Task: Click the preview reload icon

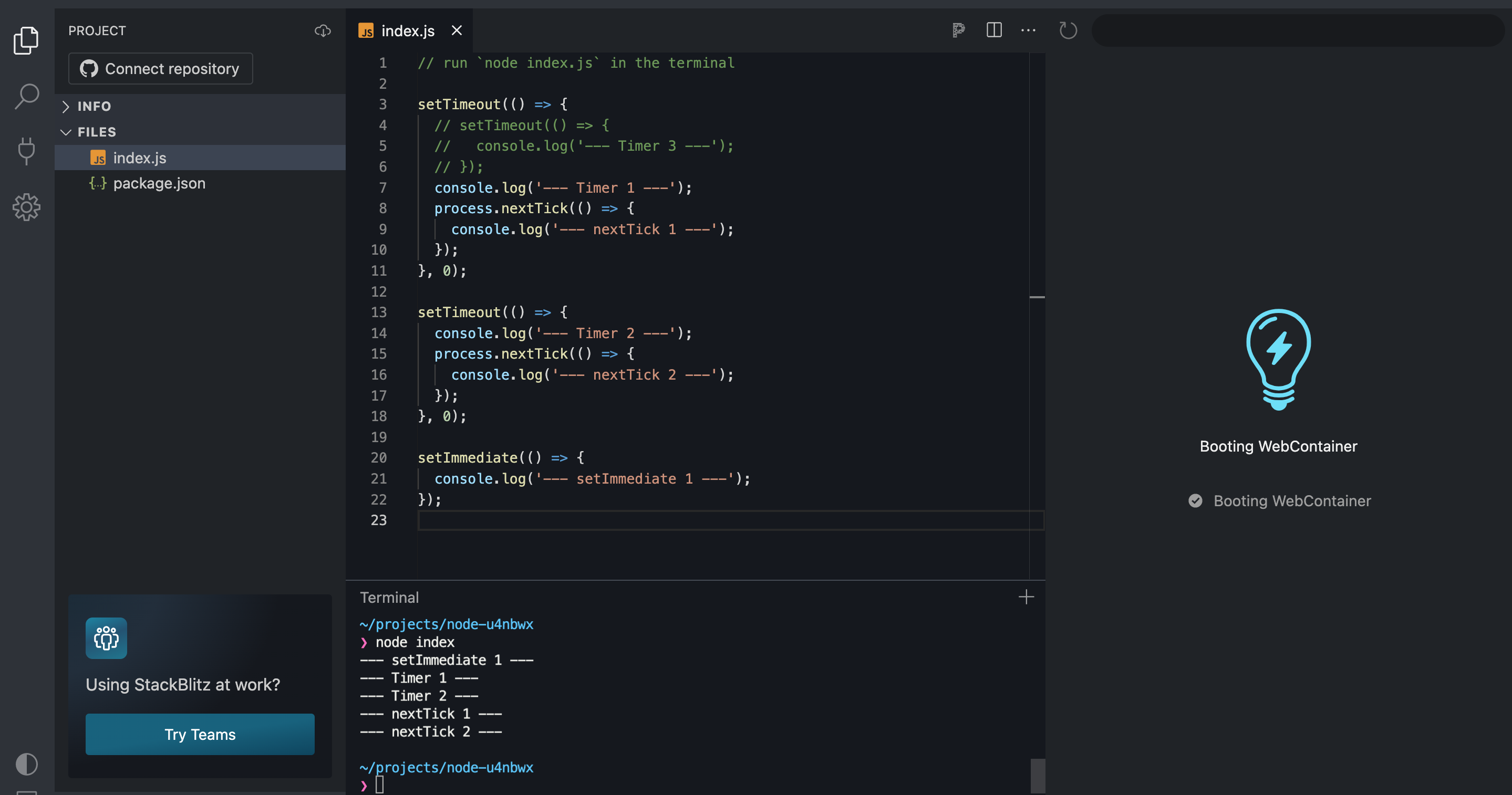Action: click(x=1068, y=30)
